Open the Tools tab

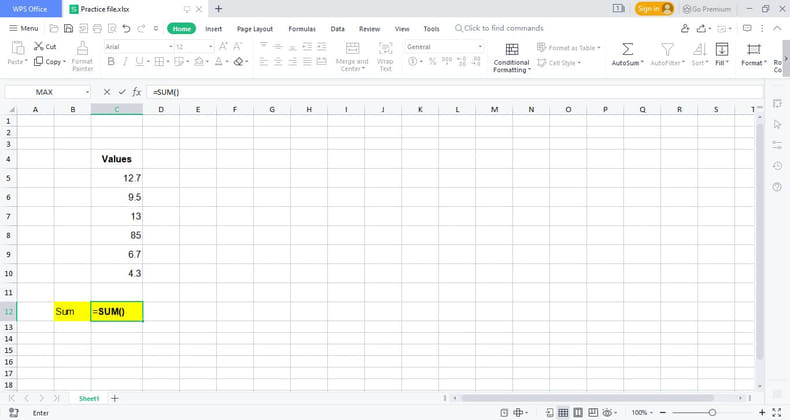431,29
